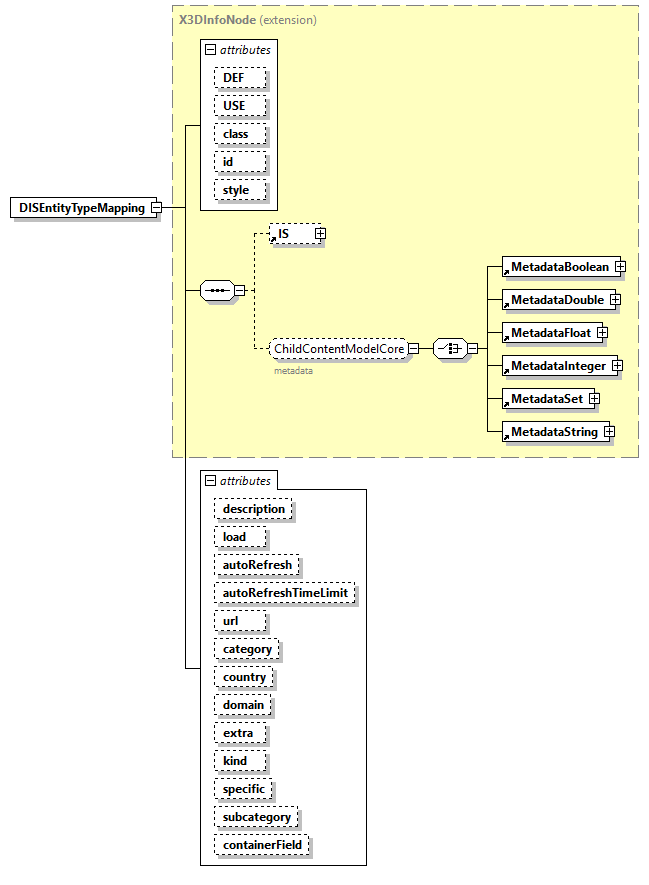Image resolution: width=649 pixels, height=885 pixels.
Task: Collapse the upper attributes box
Action: click(x=211, y=49)
